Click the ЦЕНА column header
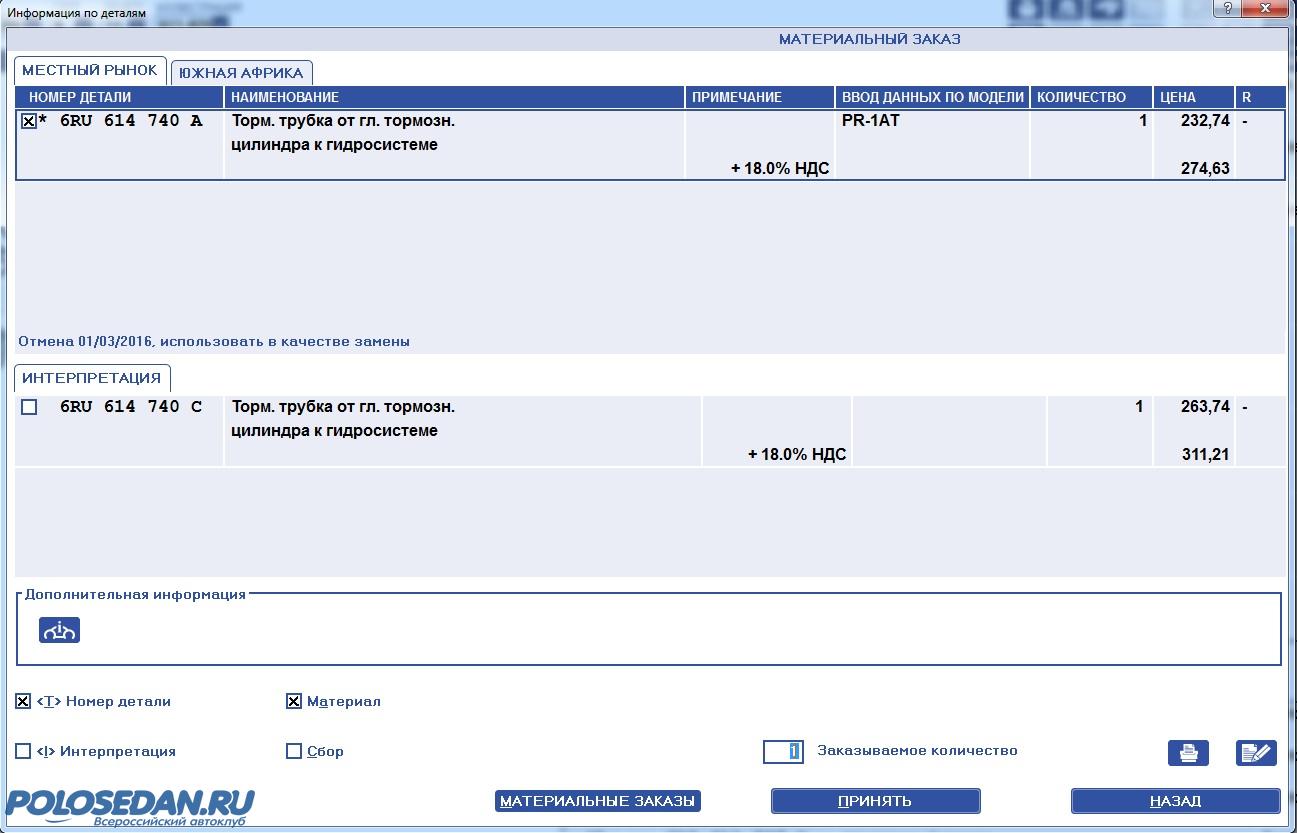This screenshot has height=833, width=1297. (x=1193, y=97)
